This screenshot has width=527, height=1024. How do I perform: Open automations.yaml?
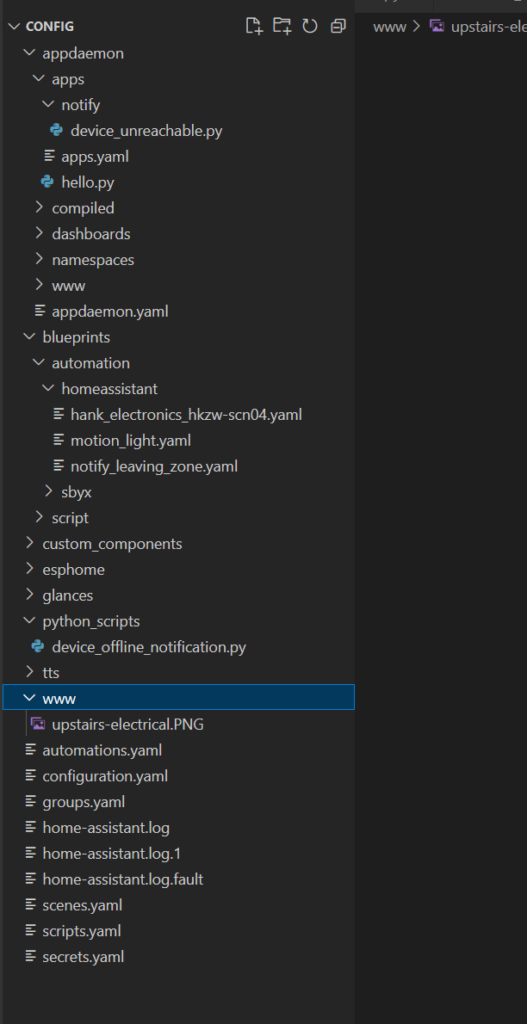102,750
